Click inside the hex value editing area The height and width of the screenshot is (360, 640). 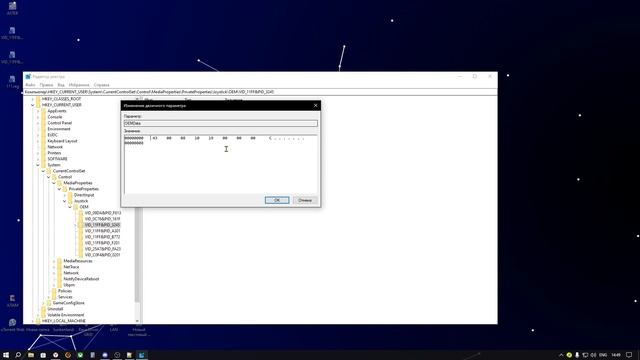click(220, 164)
